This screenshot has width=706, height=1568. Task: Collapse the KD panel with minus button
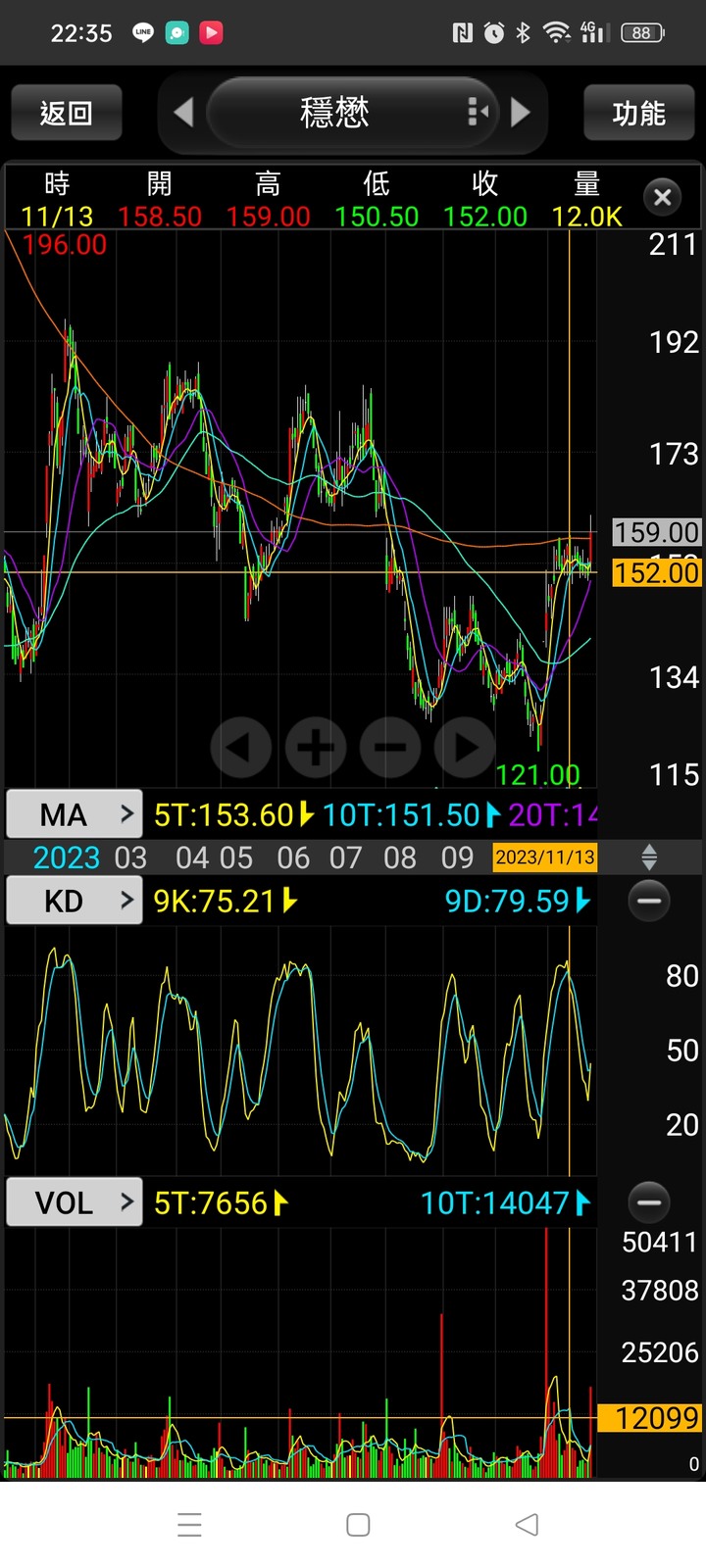point(649,901)
